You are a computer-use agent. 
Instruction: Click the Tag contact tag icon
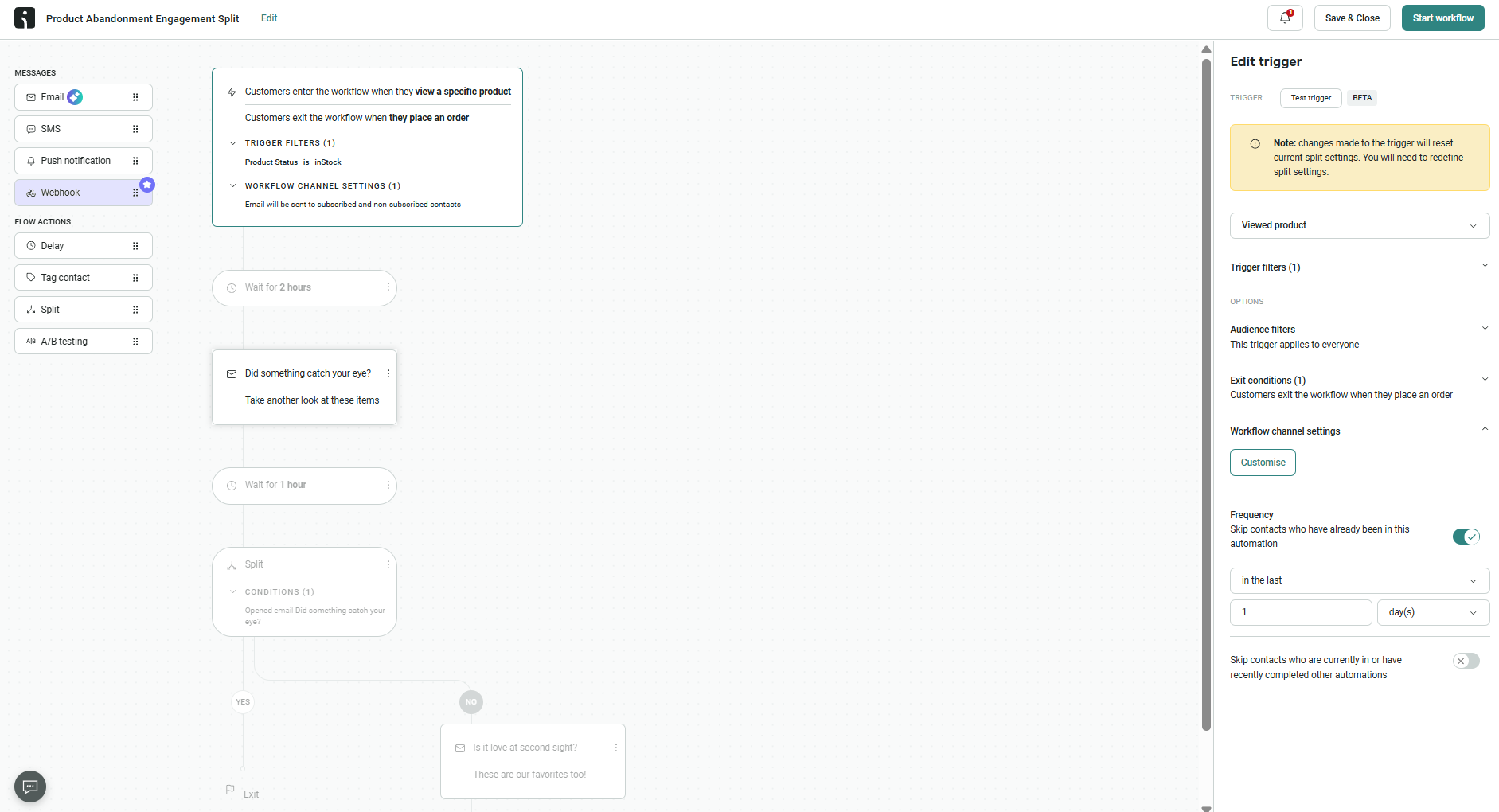(x=31, y=278)
